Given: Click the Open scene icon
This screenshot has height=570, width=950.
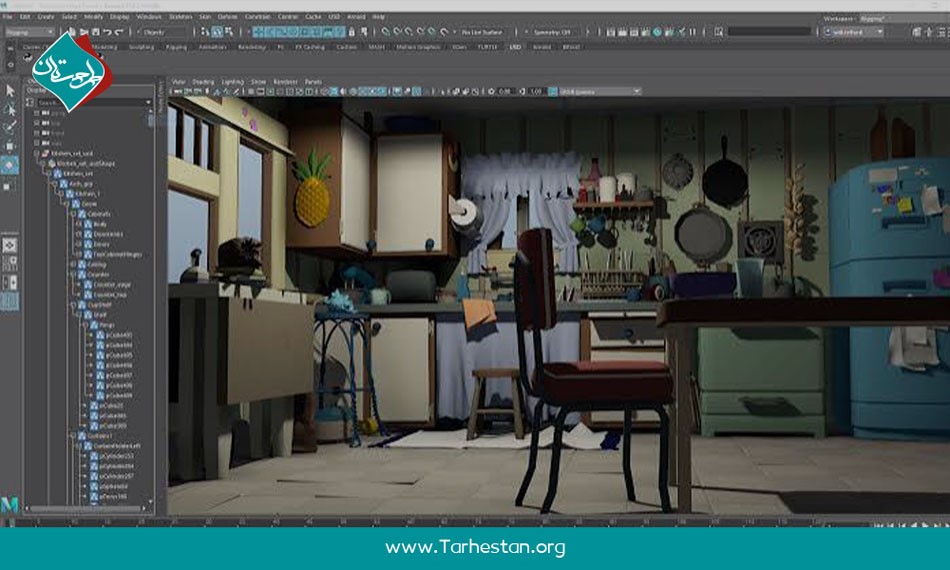Looking at the screenshot, I should pos(84,31).
